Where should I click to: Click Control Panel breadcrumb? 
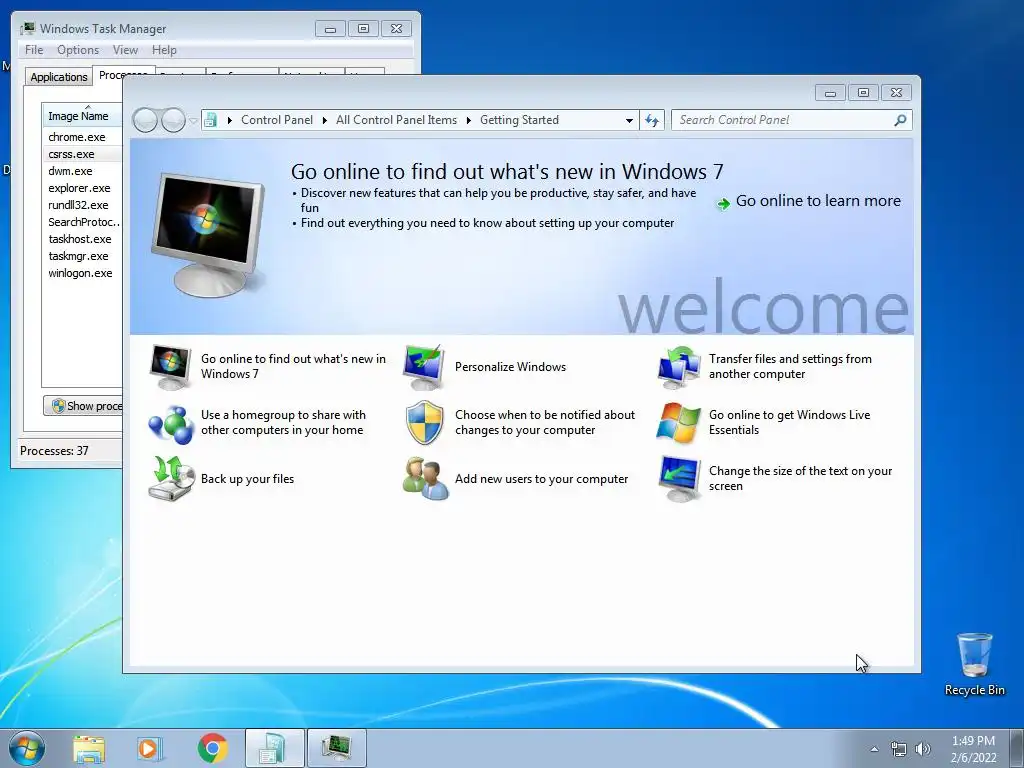[x=277, y=120]
